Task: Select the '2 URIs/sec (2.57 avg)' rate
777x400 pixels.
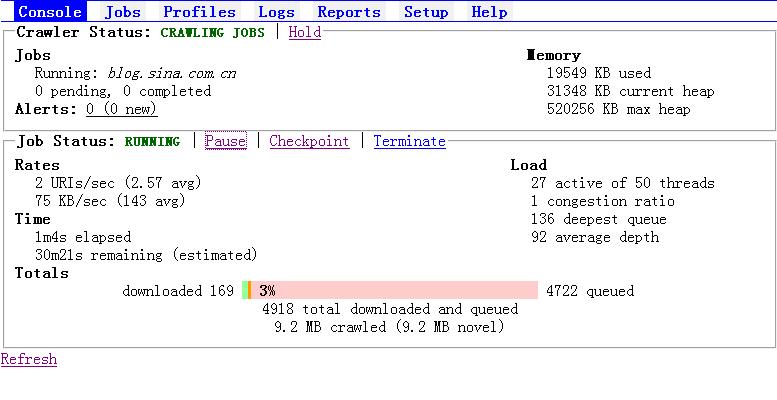Action: (x=118, y=183)
